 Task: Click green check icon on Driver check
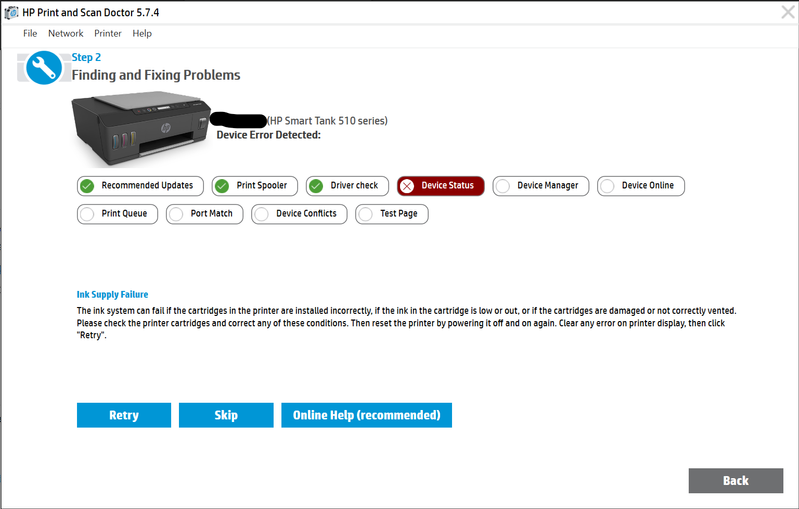pyautogui.click(x=316, y=186)
